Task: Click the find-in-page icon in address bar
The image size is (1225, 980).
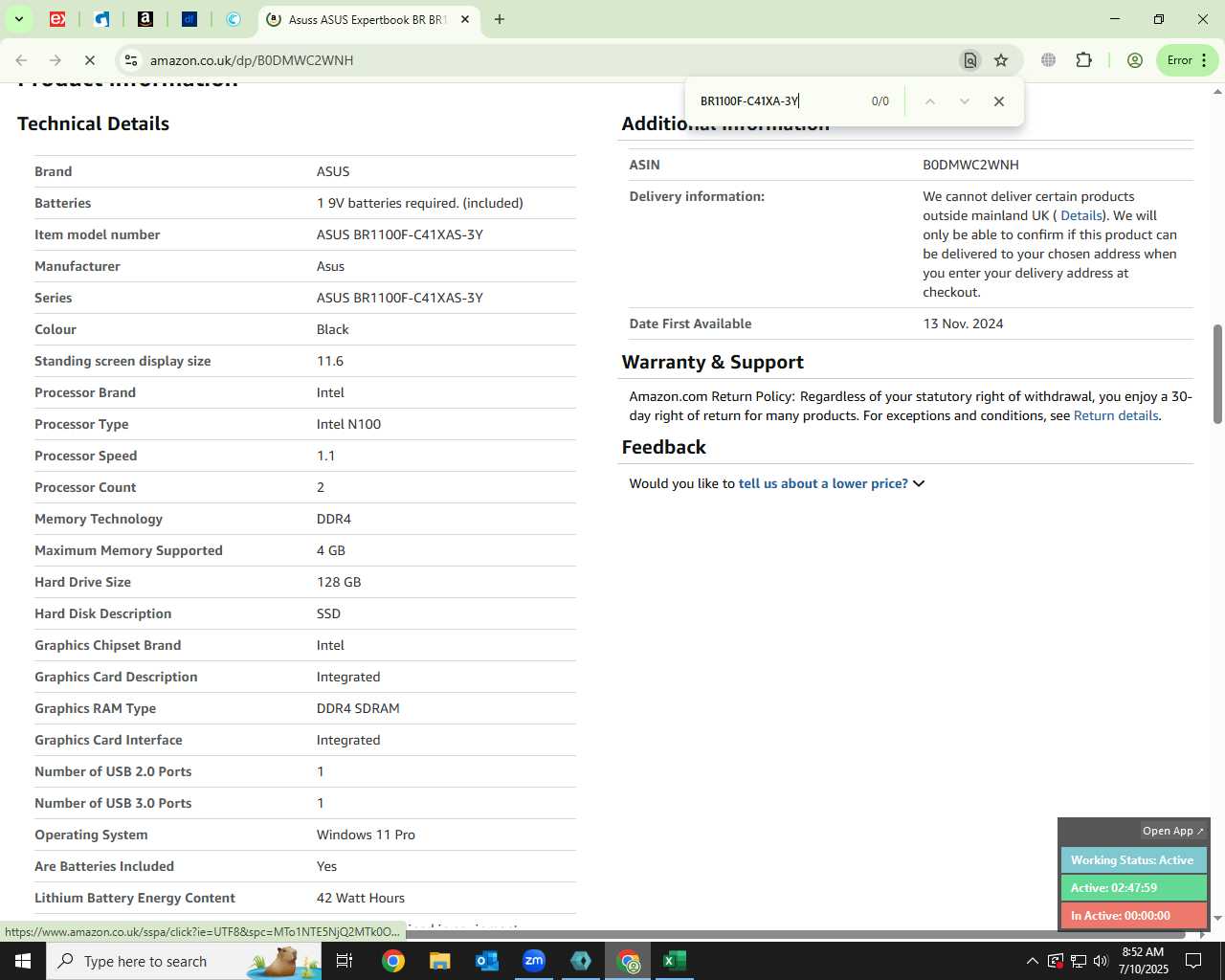Action: (970, 60)
